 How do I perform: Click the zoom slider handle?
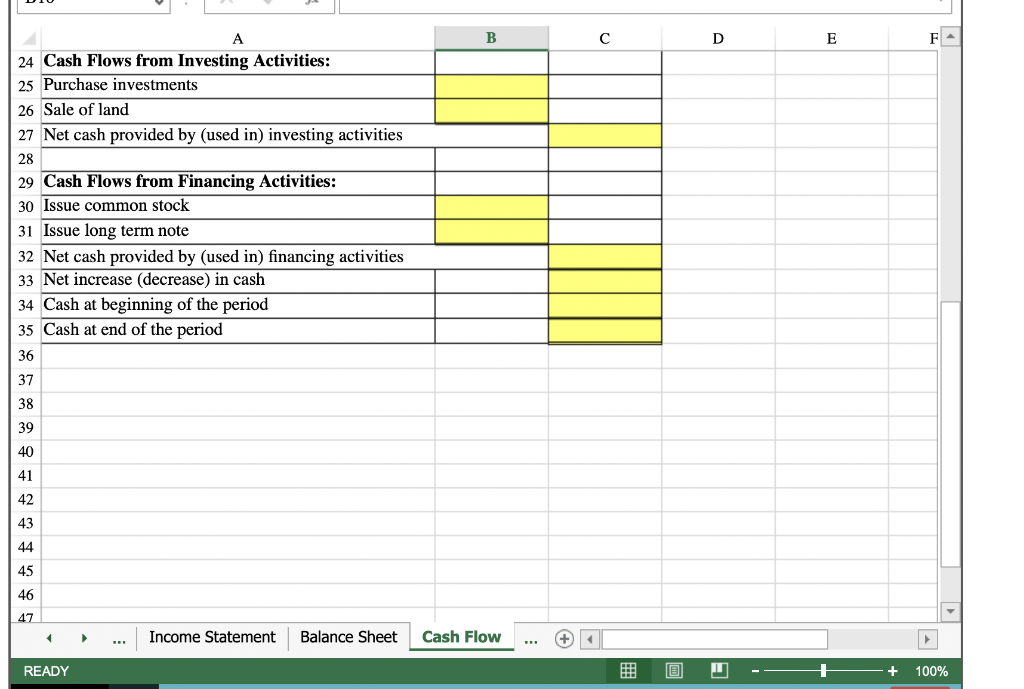click(823, 671)
